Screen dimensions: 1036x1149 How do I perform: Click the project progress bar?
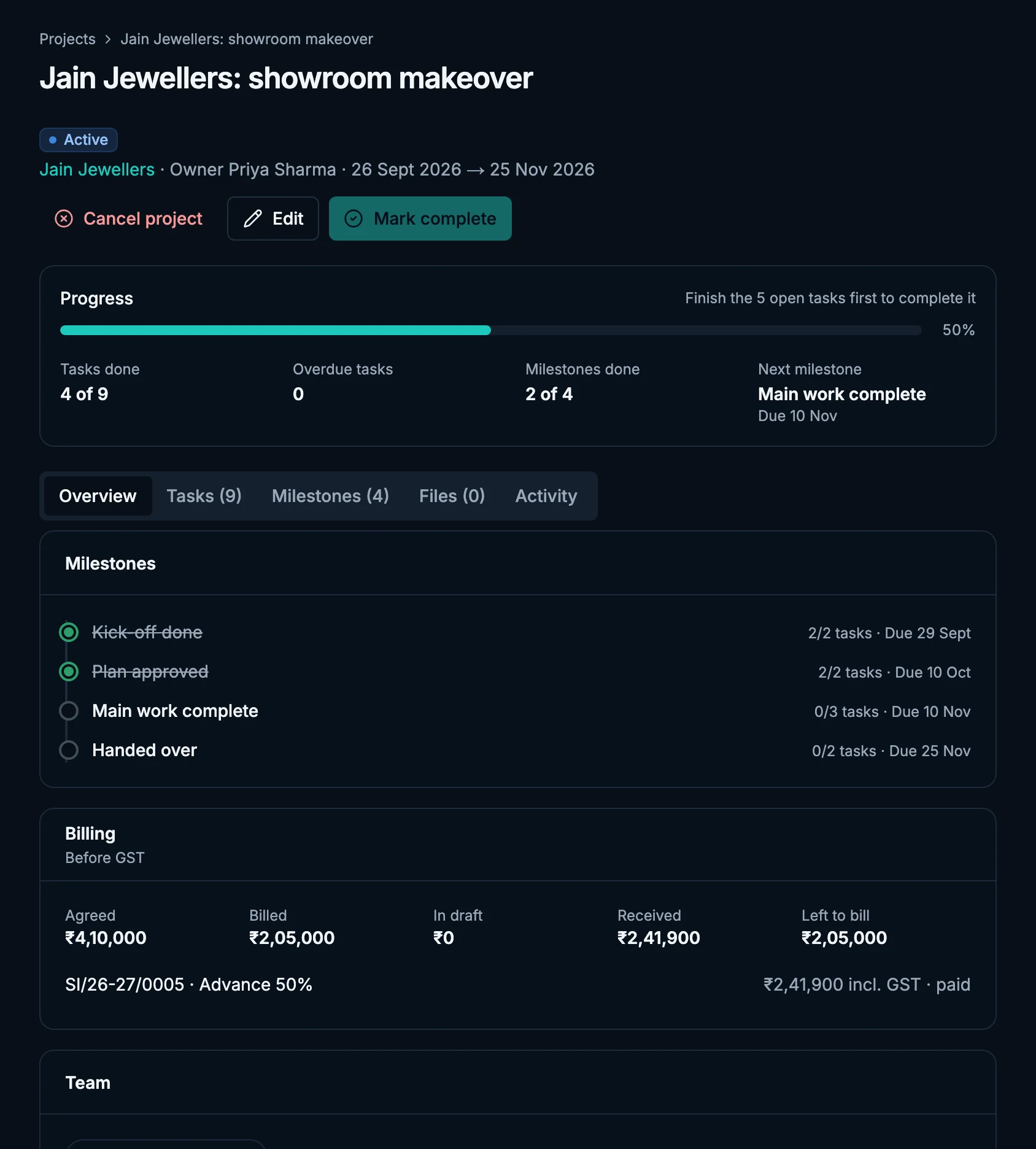pos(491,330)
